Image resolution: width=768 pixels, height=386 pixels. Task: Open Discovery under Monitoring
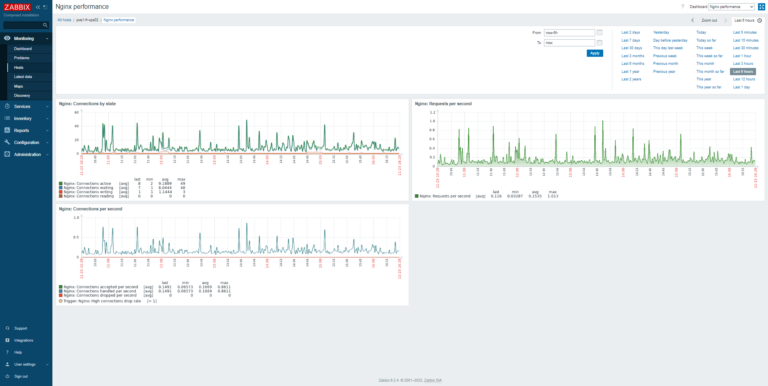point(22,96)
